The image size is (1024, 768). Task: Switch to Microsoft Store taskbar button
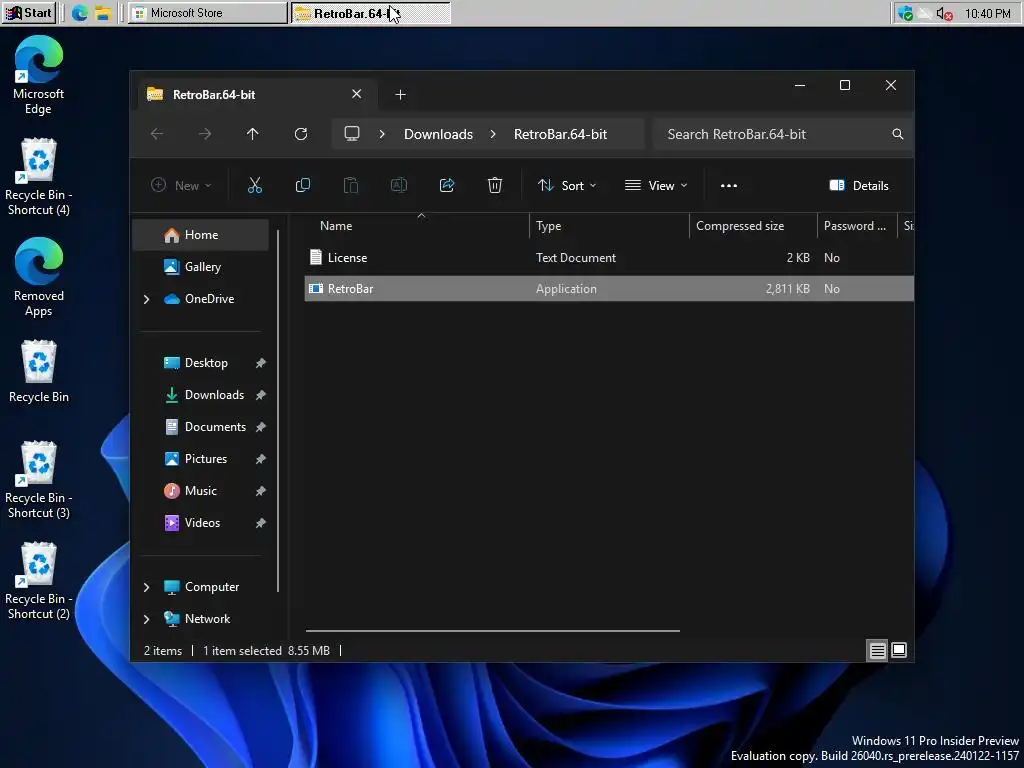pyautogui.click(x=208, y=13)
